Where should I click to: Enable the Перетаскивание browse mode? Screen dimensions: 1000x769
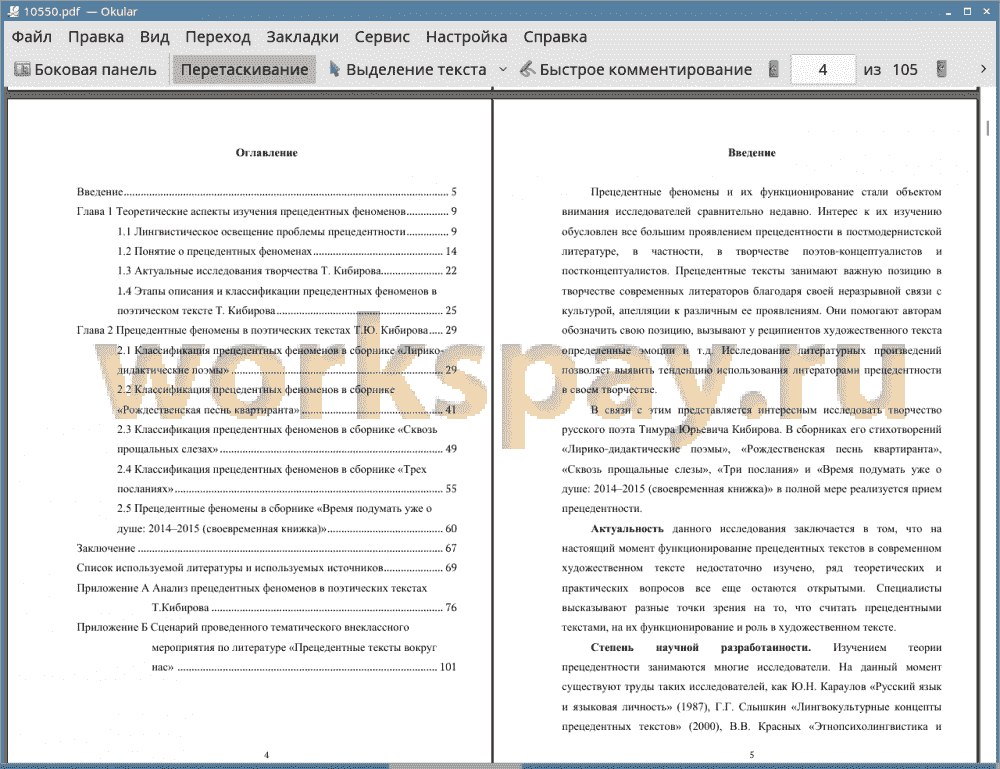tap(244, 70)
